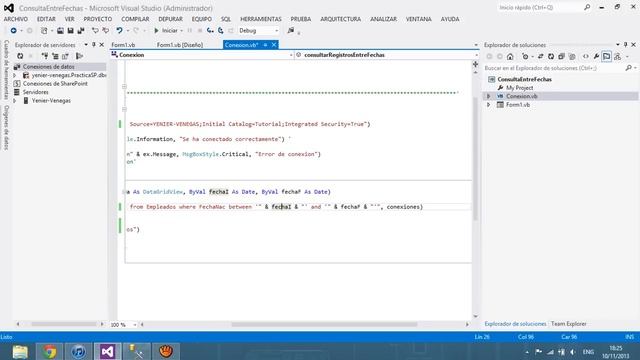This screenshot has width=640, height=360.
Task: Toggle auto-hide pin of Explorador de servidores
Action: tap(94, 45)
